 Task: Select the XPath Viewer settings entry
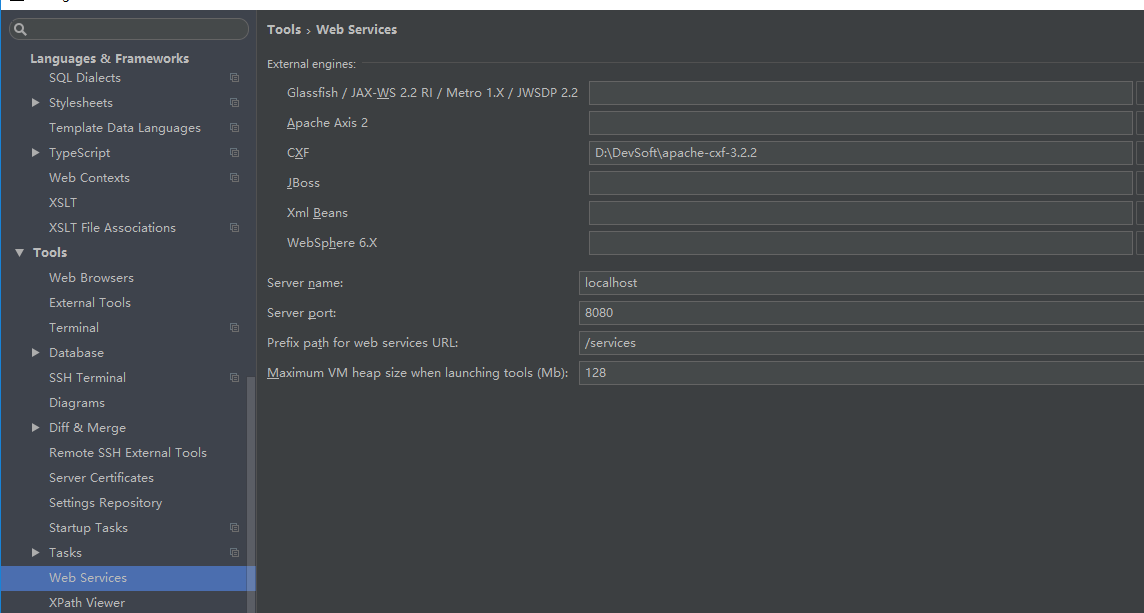point(87,603)
